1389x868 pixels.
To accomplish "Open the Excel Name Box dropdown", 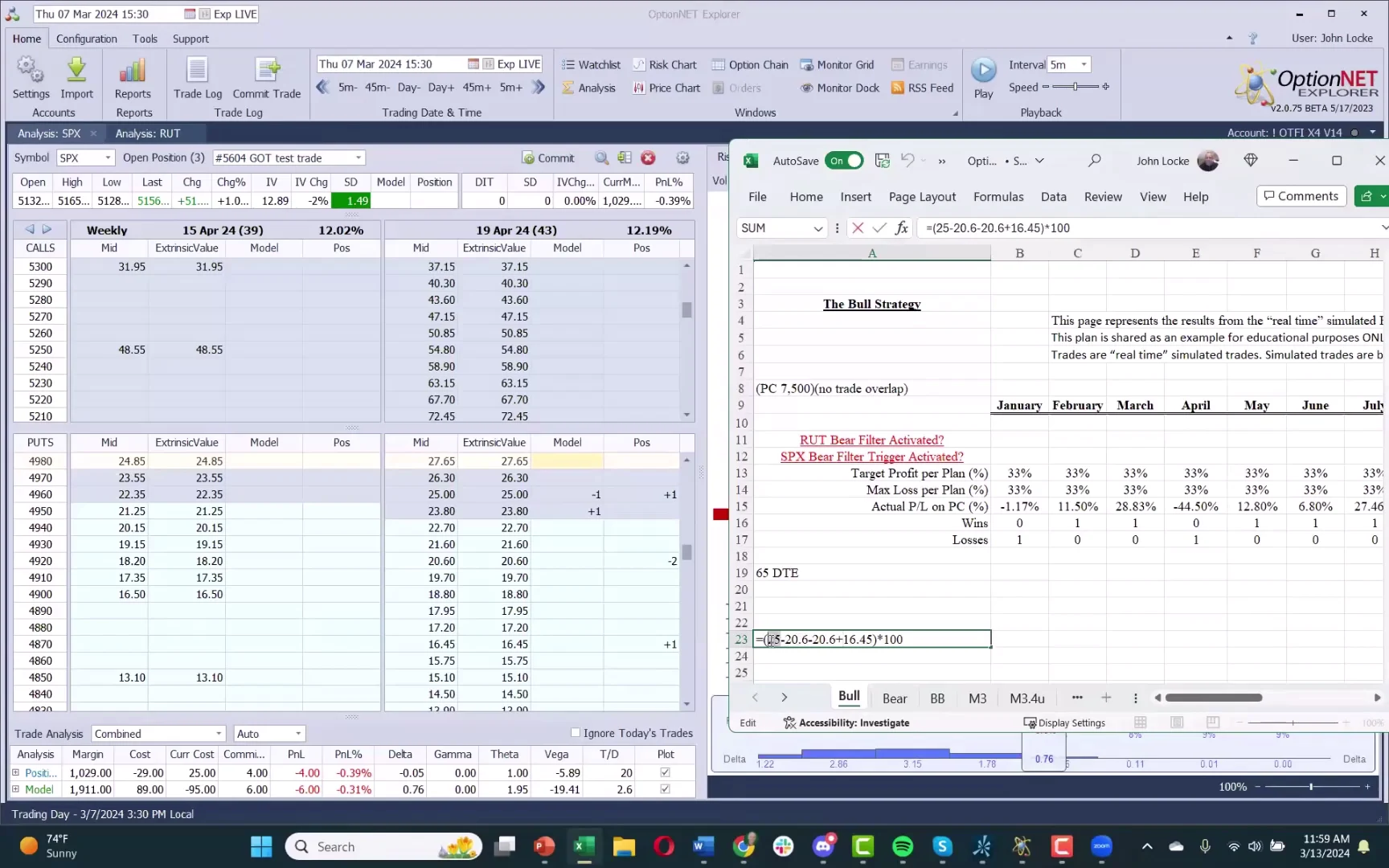I will click(x=817, y=228).
